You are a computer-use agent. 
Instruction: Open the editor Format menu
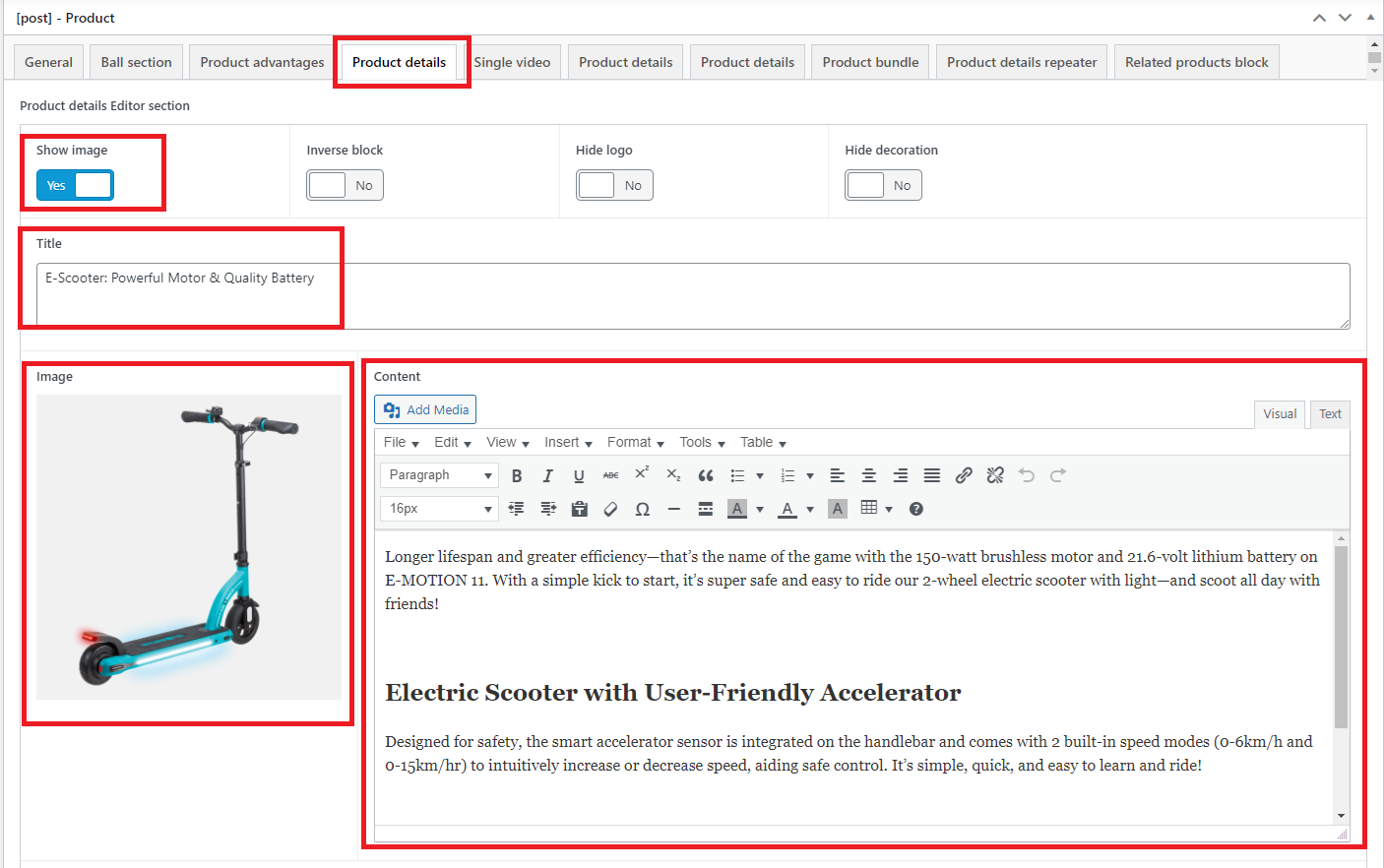click(636, 443)
